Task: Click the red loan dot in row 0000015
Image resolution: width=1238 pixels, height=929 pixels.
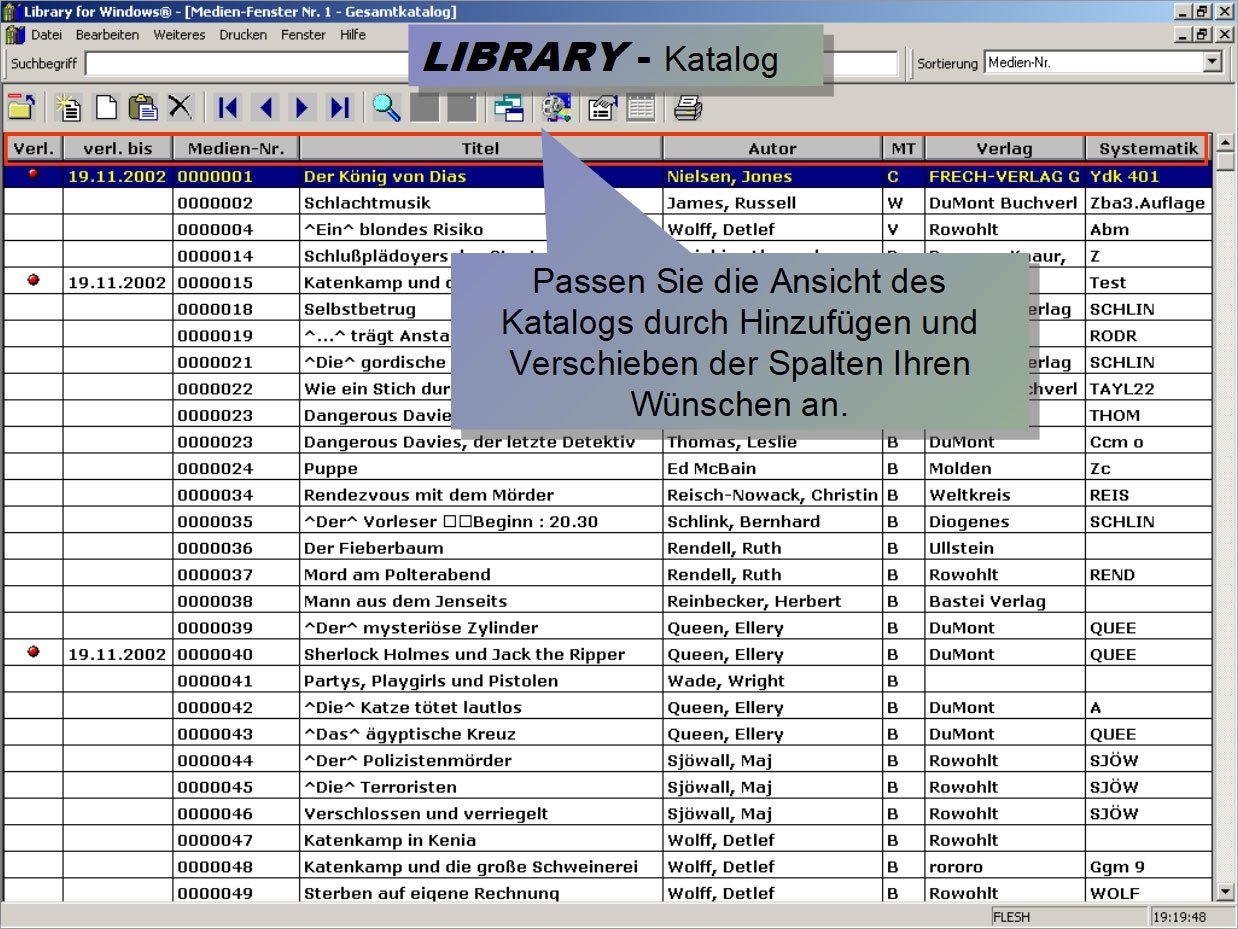Action: [33, 281]
